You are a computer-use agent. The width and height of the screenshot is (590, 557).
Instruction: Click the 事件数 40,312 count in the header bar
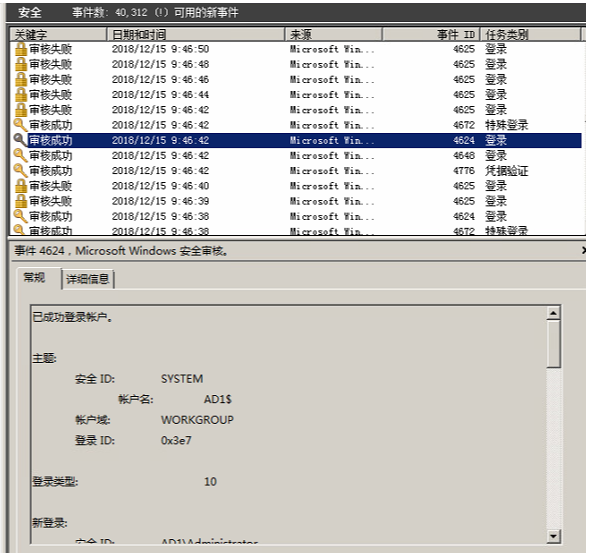tap(109, 13)
